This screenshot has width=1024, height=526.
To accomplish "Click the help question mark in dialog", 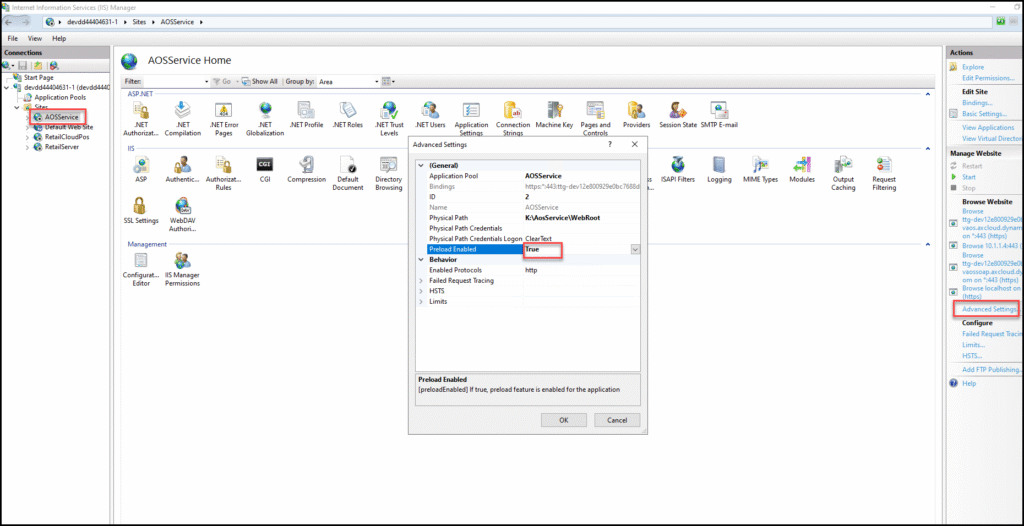I will point(610,144).
